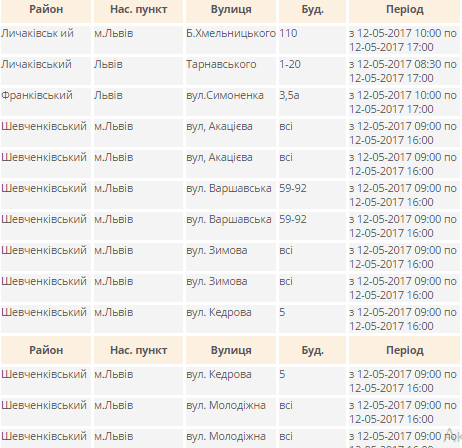
Task: Click the top Нас. пункт column header
Action: (x=138, y=11)
